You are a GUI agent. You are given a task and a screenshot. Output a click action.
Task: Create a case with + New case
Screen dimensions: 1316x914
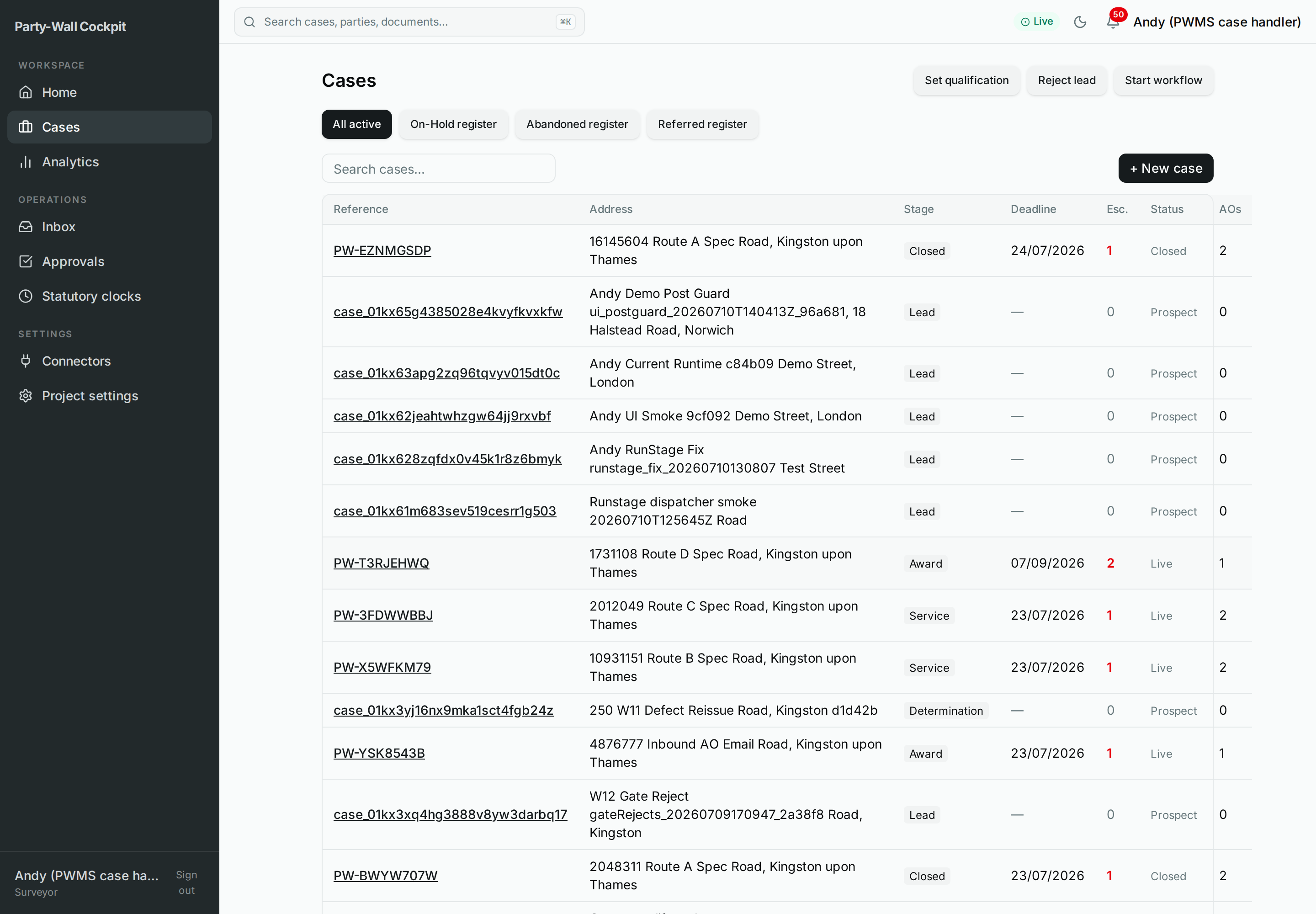pos(1166,168)
